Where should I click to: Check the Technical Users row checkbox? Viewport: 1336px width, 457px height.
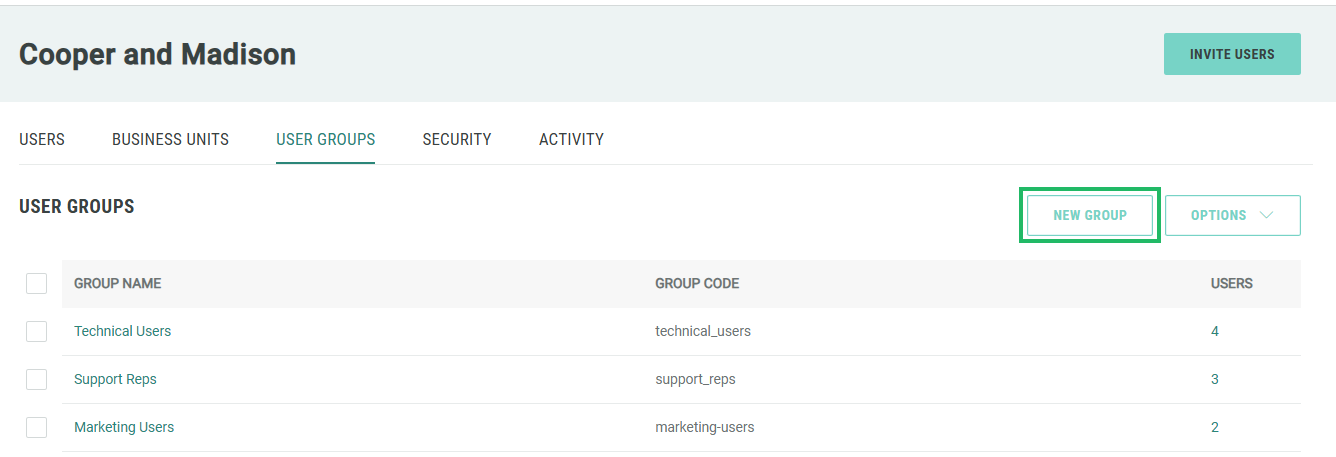coord(37,331)
